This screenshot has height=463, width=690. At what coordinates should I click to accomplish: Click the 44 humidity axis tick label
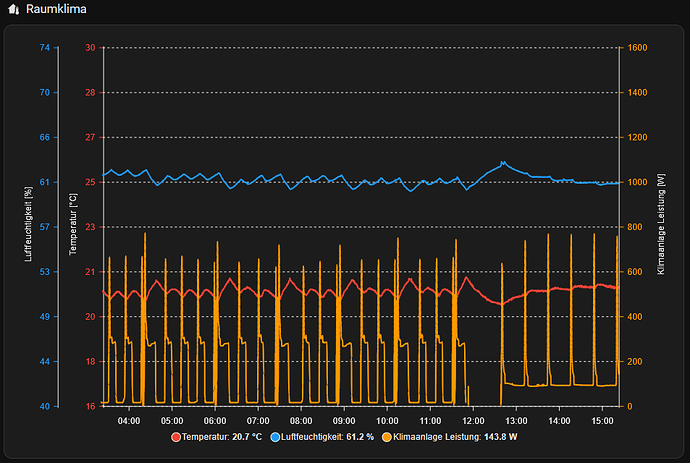pyautogui.click(x=45, y=362)
